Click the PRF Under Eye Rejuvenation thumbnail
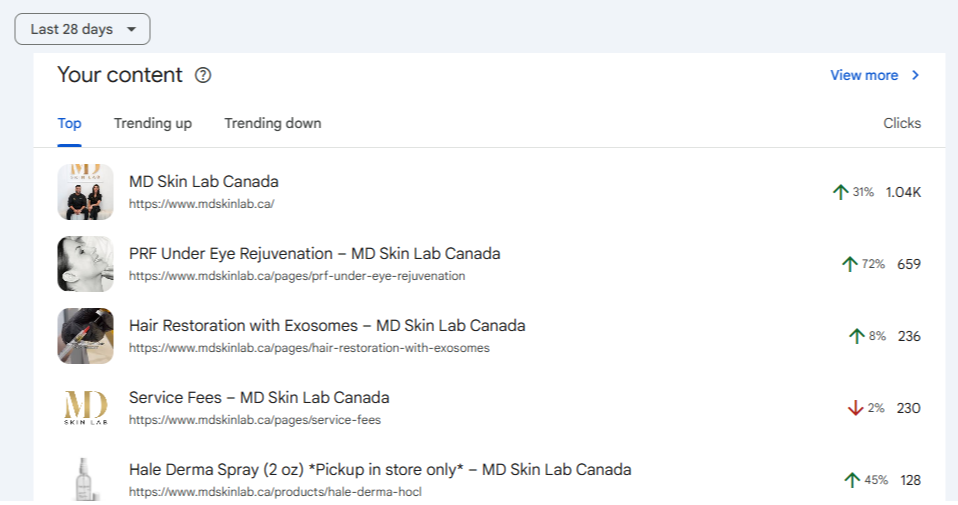Image resolution: width=958 pixels, height=505 pixels. point(85,264)
